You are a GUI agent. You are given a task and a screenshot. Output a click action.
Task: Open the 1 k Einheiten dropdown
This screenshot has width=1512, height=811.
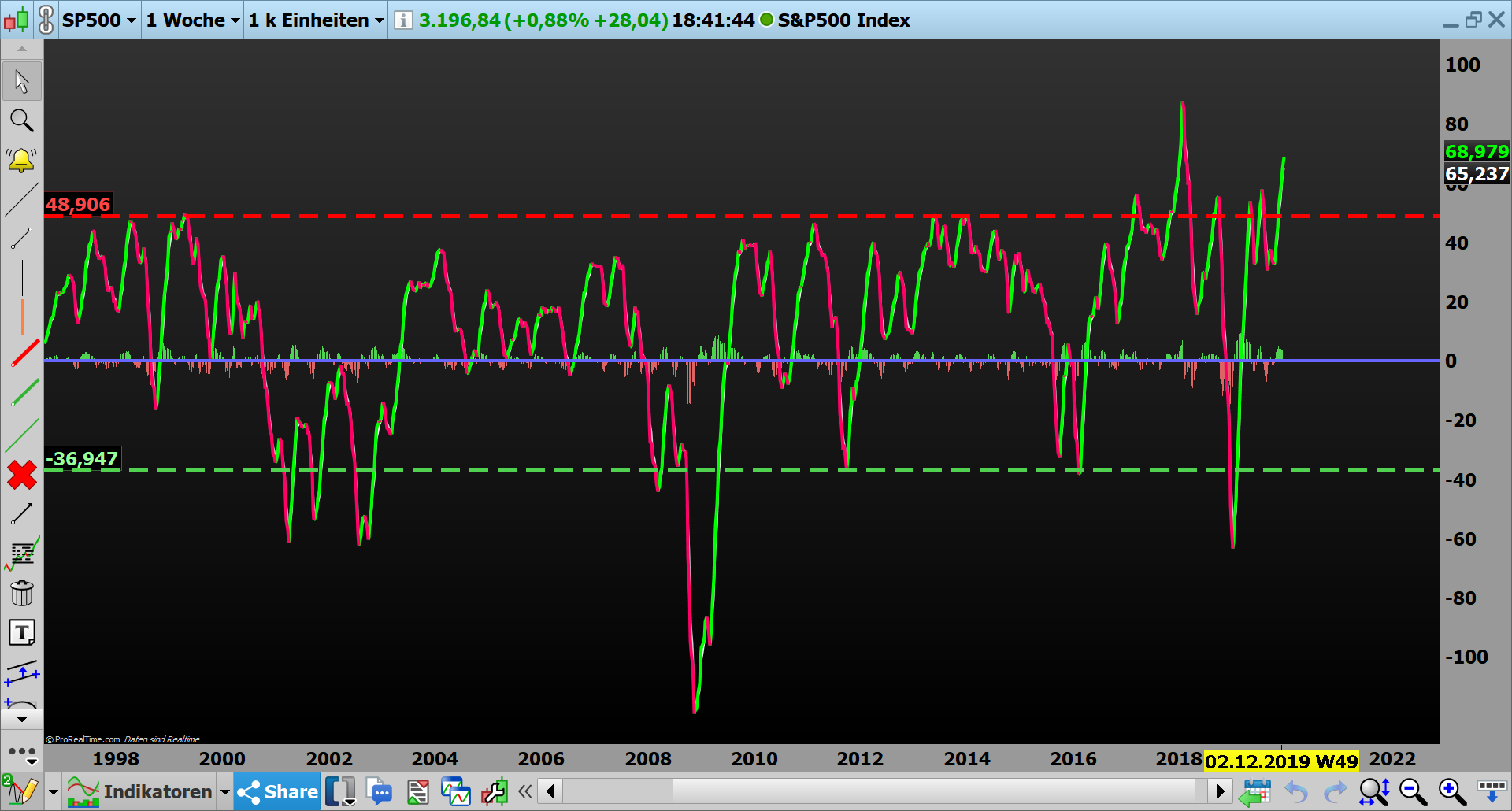tap(316, 20)
